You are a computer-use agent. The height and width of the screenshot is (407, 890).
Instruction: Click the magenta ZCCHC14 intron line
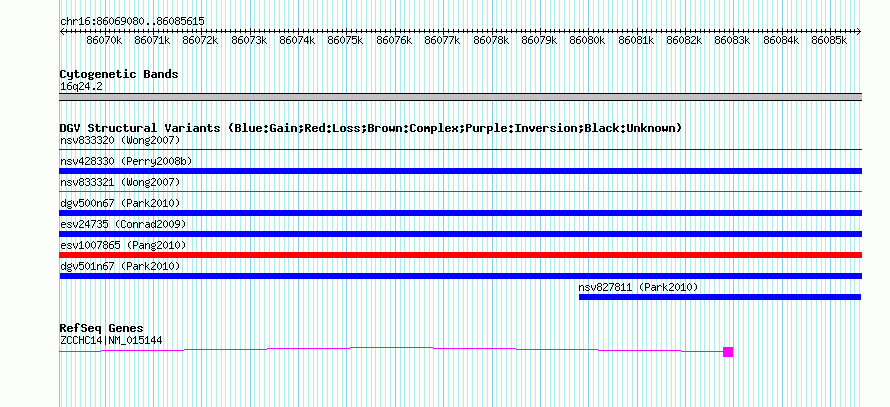391,347
